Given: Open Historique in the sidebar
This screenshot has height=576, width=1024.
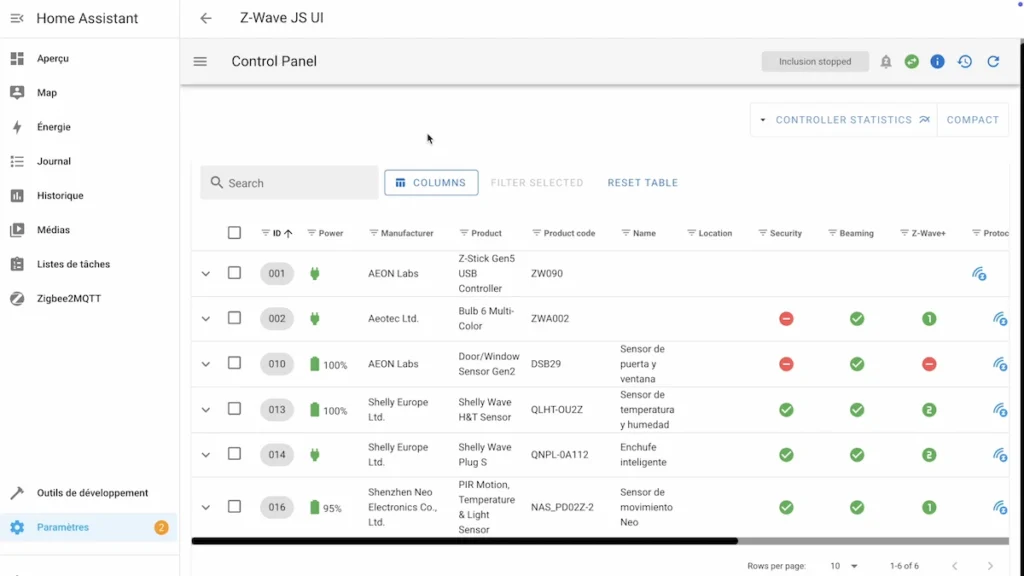Looking at the screenshot, I should (x=89, y=196).
